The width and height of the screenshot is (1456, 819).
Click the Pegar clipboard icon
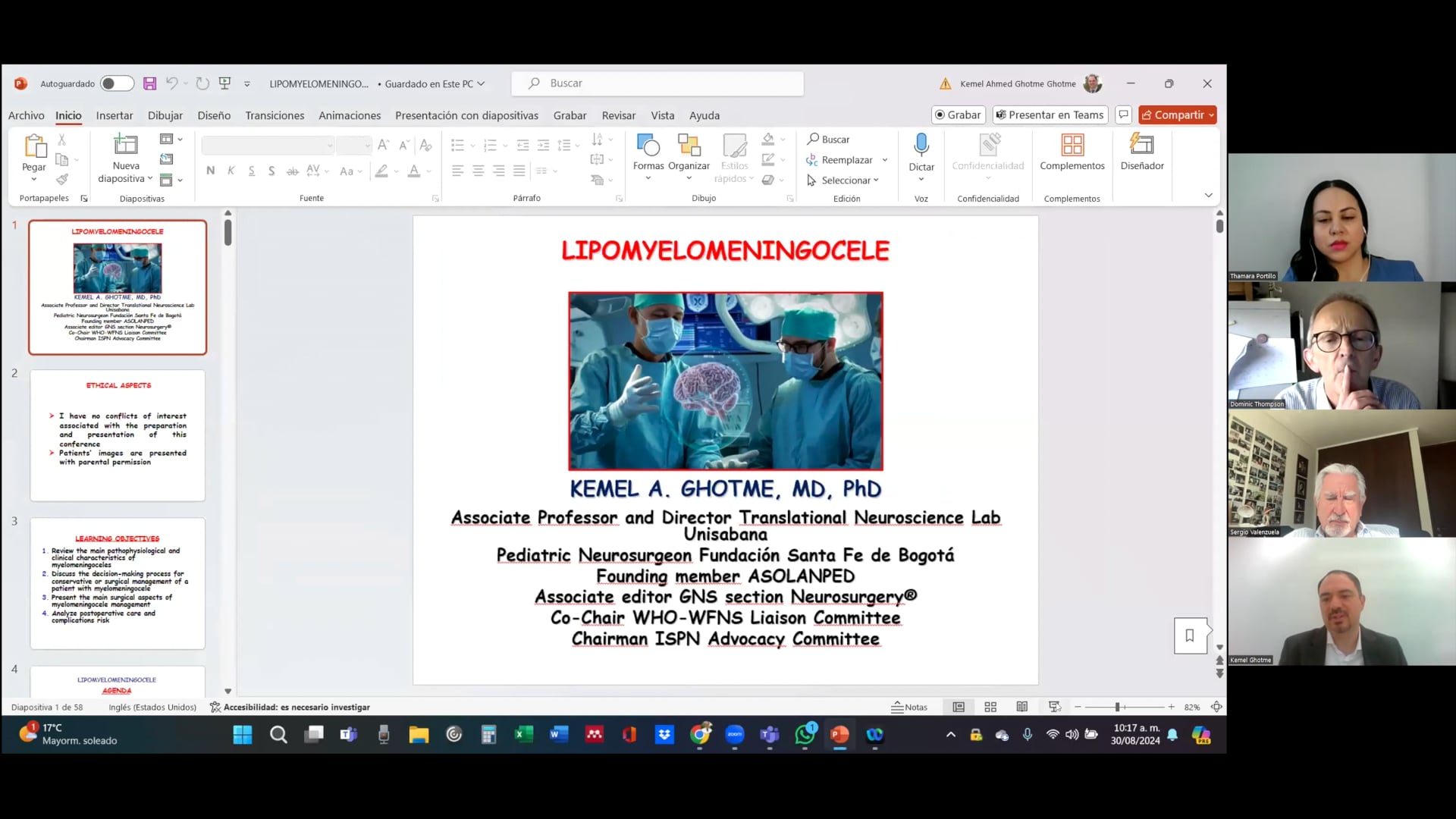click(34, 146)
